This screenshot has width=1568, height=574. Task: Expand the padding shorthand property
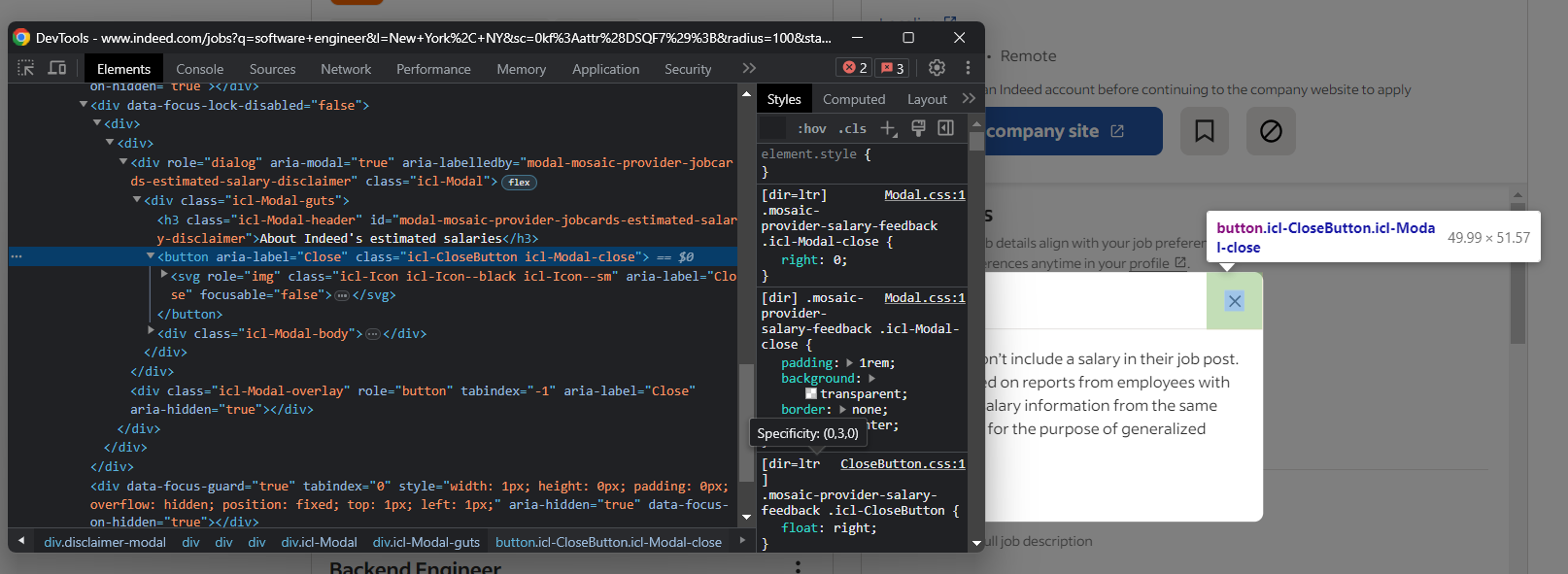coord(850,362)
